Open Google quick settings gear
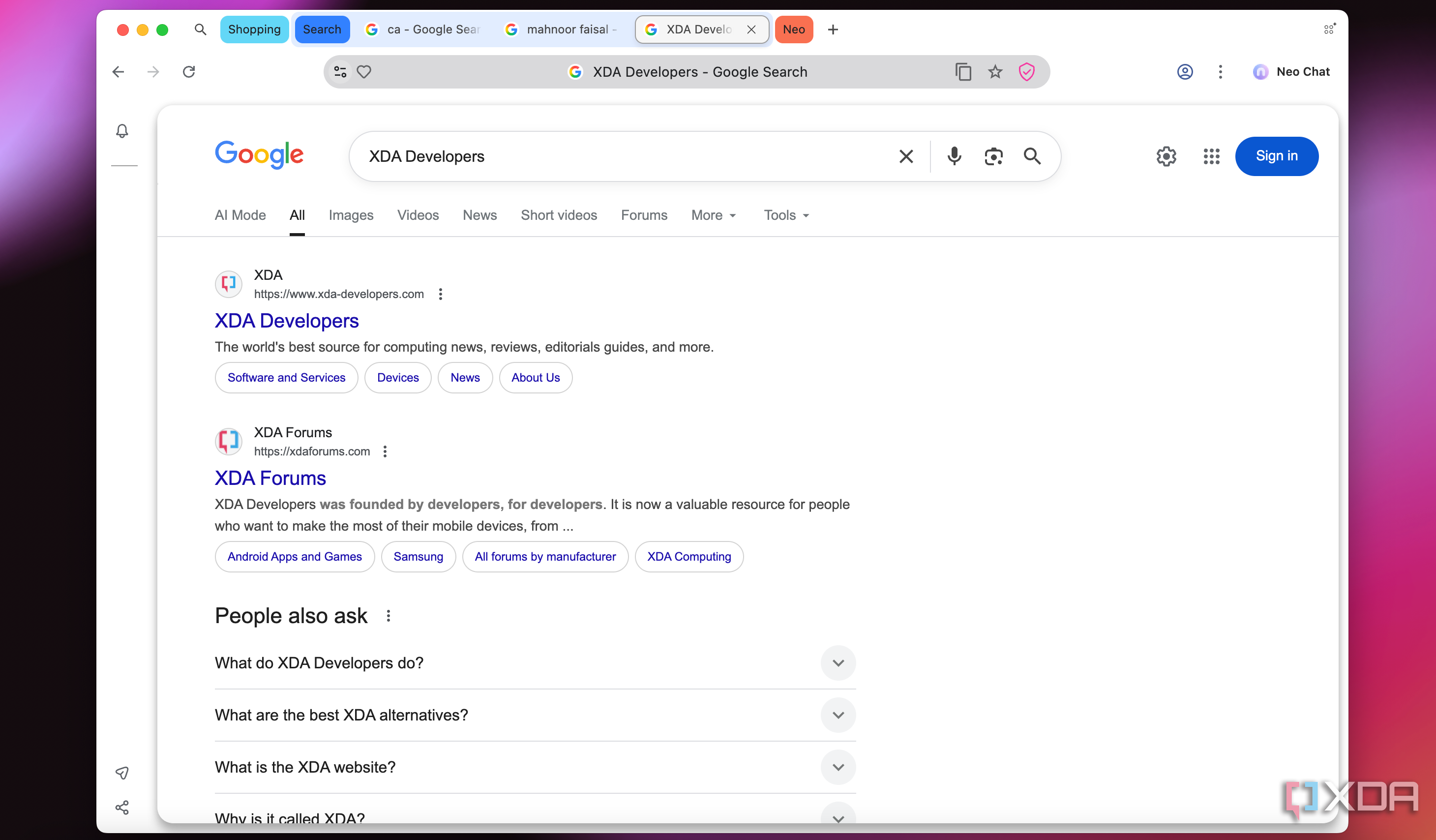 [1167, 156]
